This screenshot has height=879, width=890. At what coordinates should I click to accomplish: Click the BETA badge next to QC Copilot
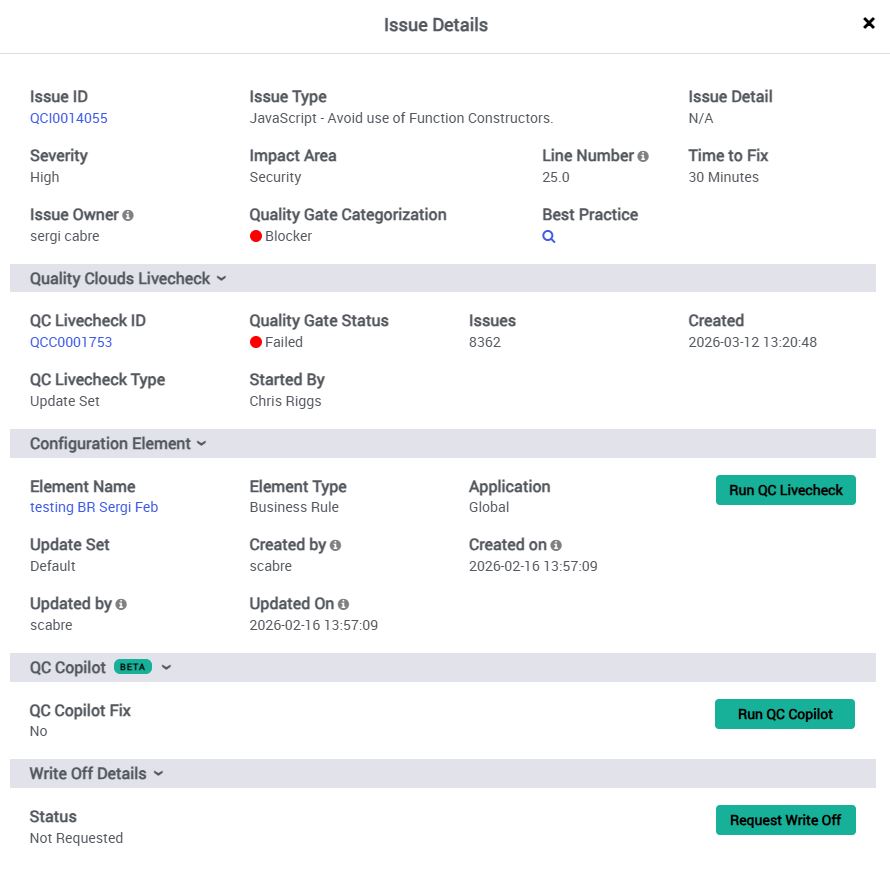133,667
